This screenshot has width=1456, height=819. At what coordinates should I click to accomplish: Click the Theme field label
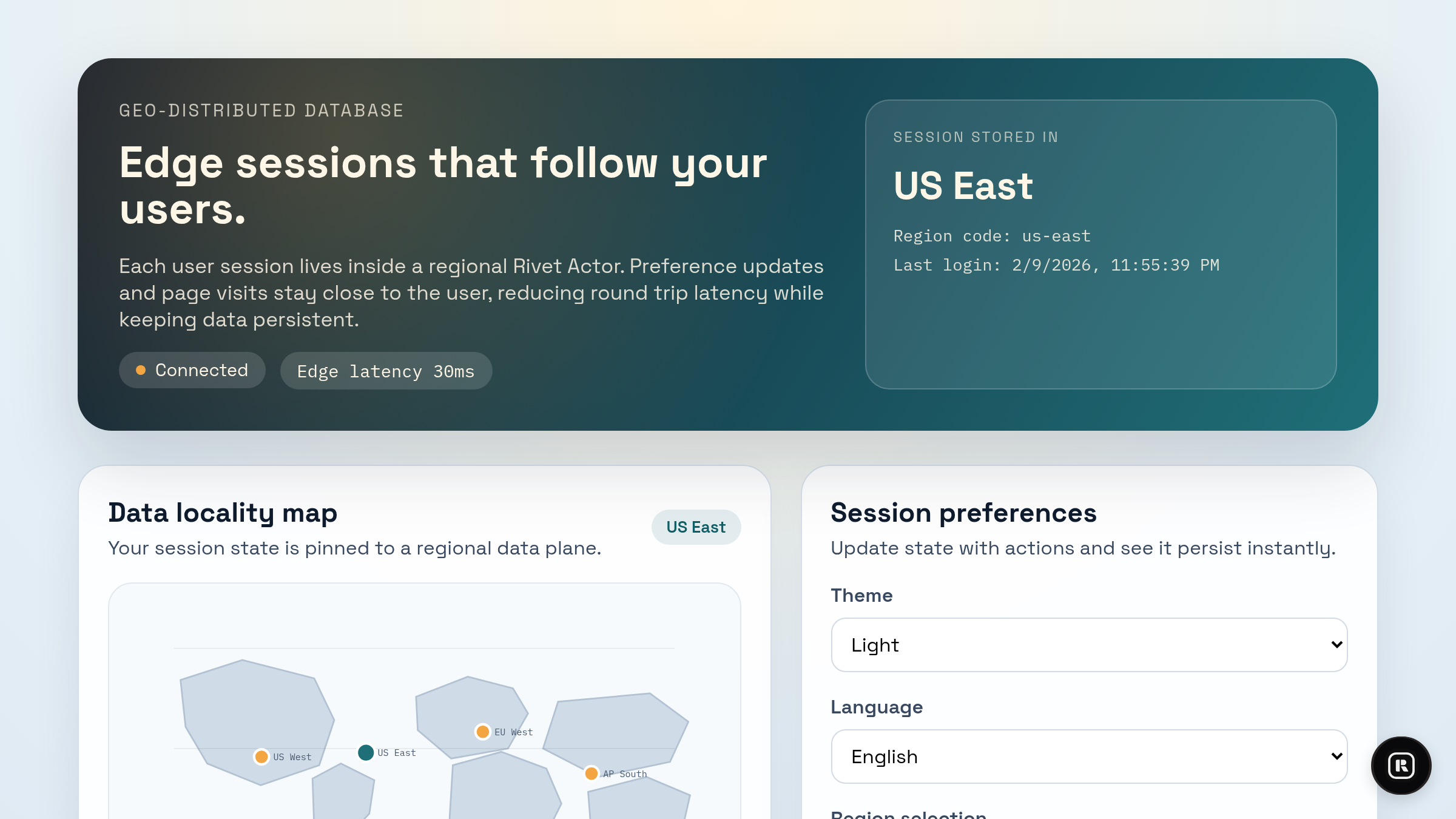tap(861, 595)
